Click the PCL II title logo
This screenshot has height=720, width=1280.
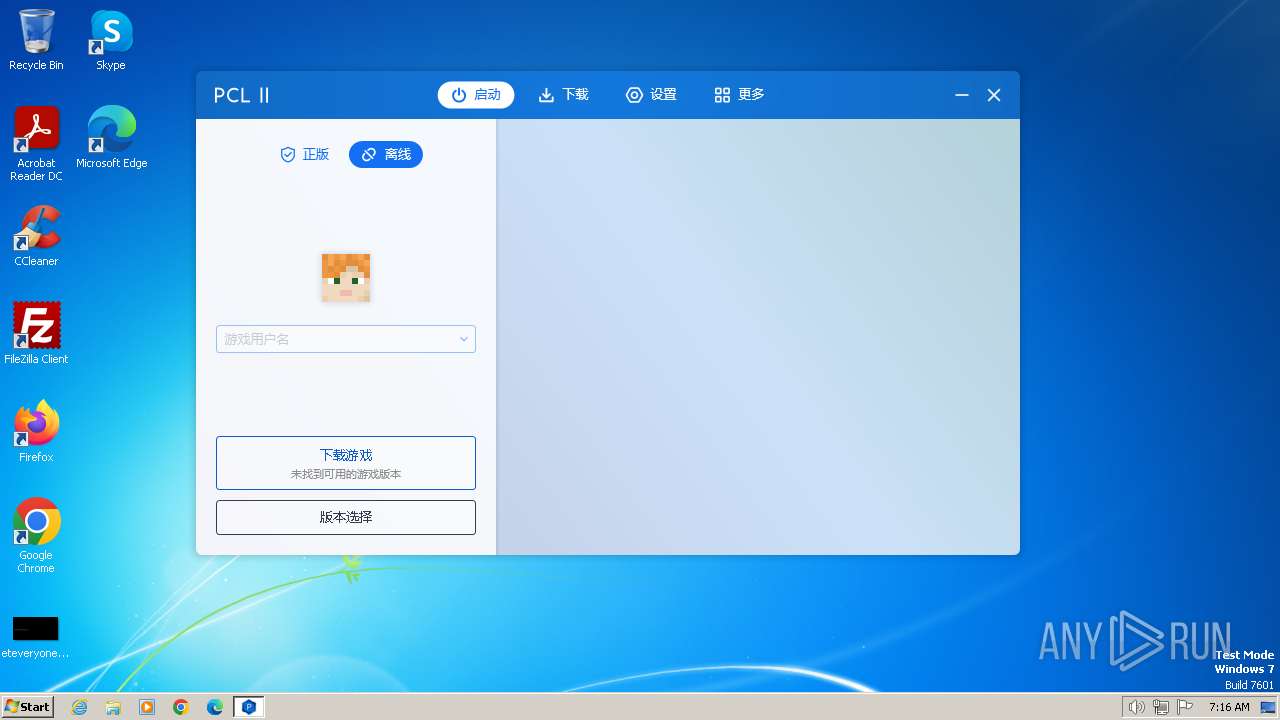click(242, 95)
